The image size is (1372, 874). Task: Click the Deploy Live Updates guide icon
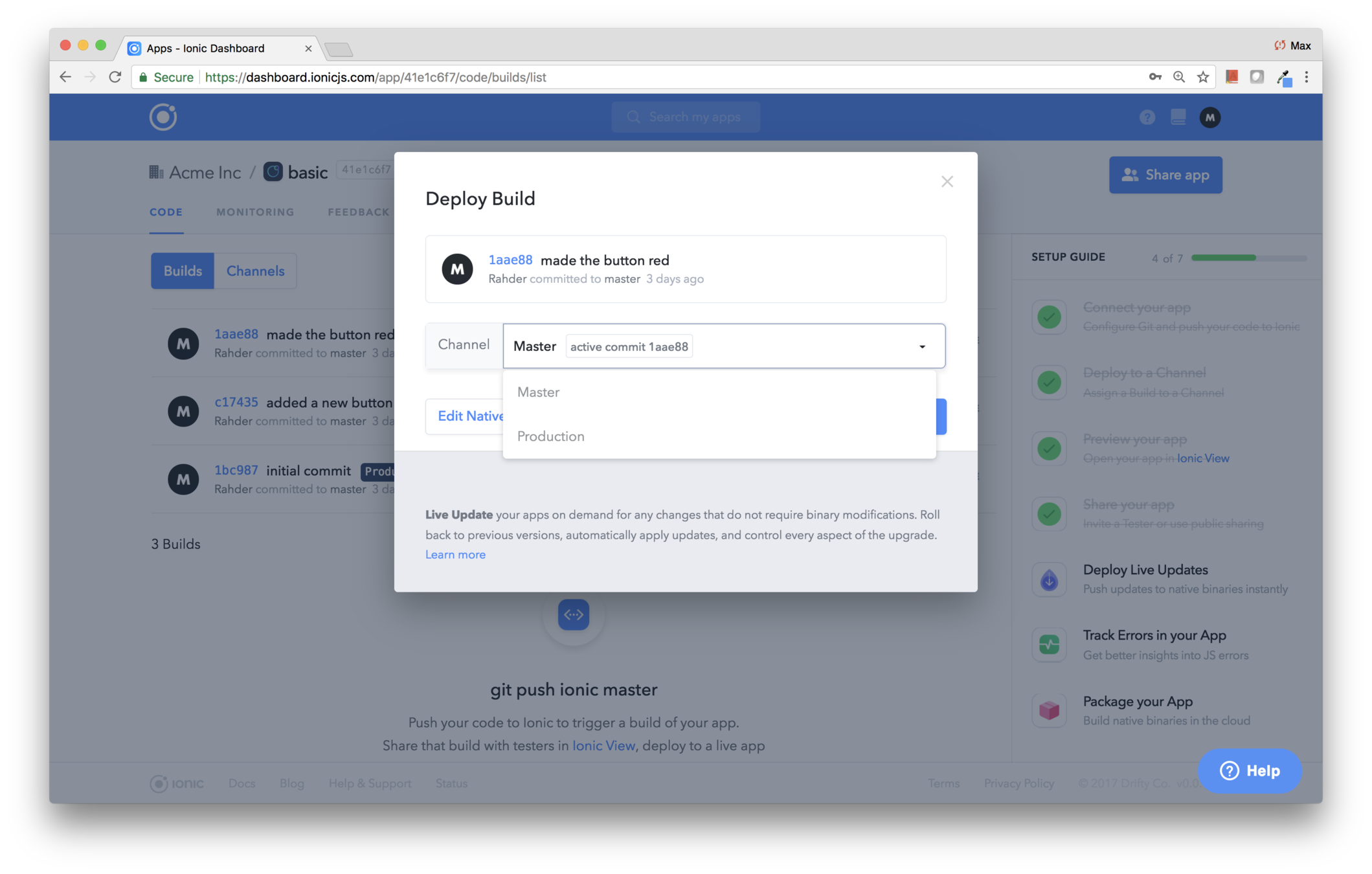click(1049, 579)
